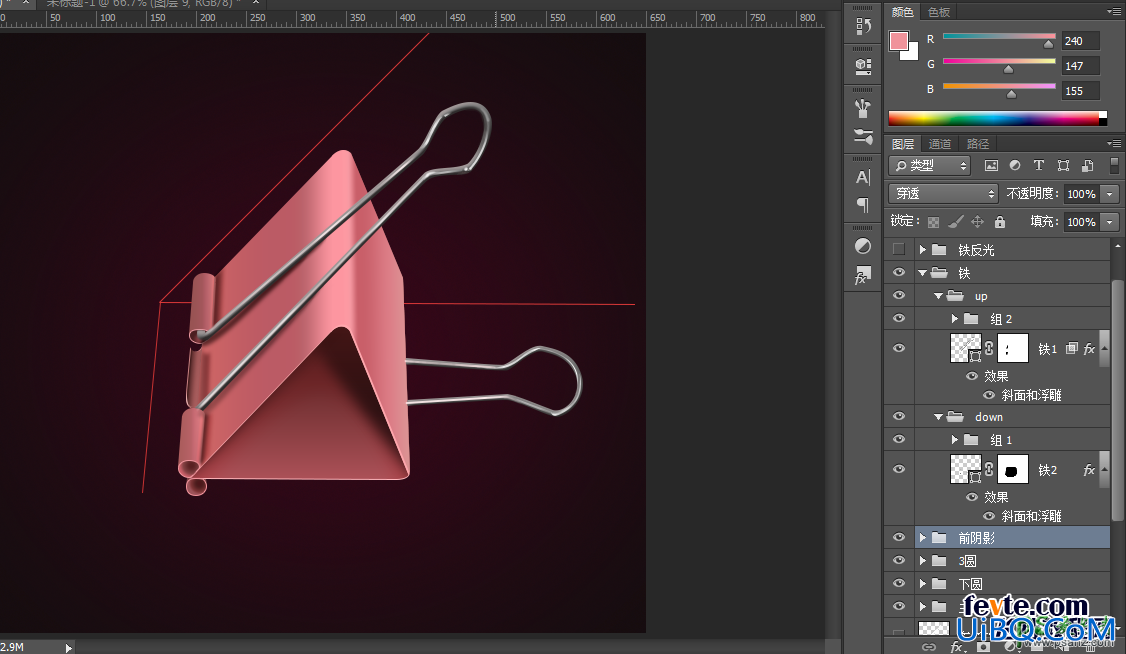
Task: Open the color panel flyout menu
Action: (x=1114, y=12)
